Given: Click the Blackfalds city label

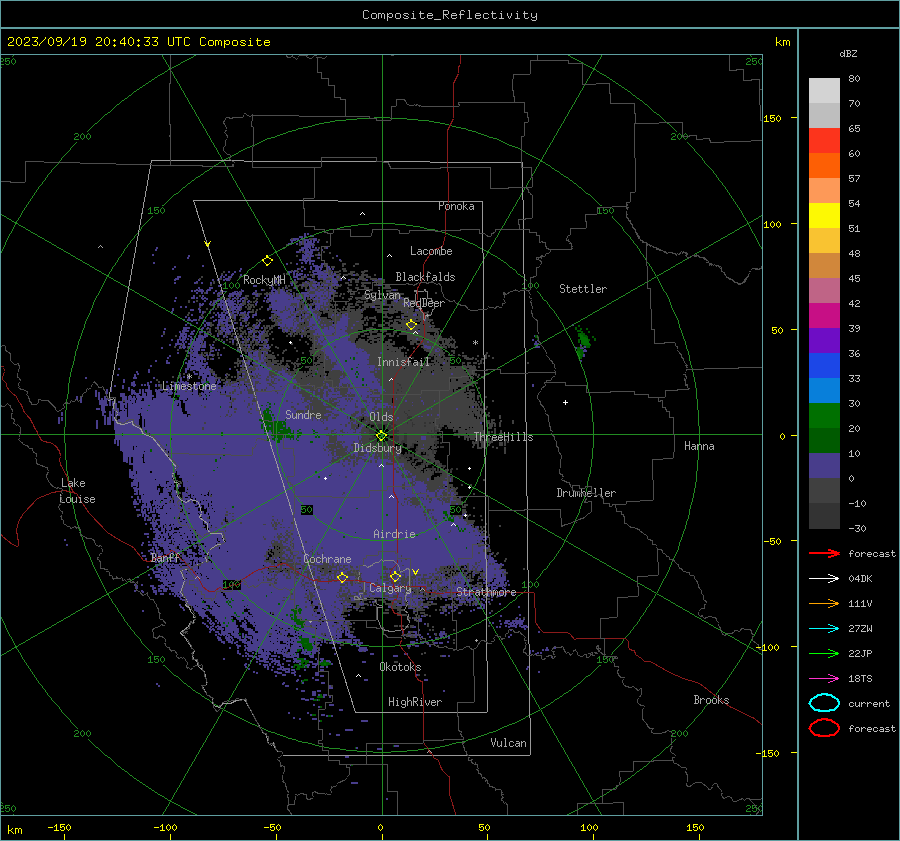Looking at the screenshot, I should (425, 277).
